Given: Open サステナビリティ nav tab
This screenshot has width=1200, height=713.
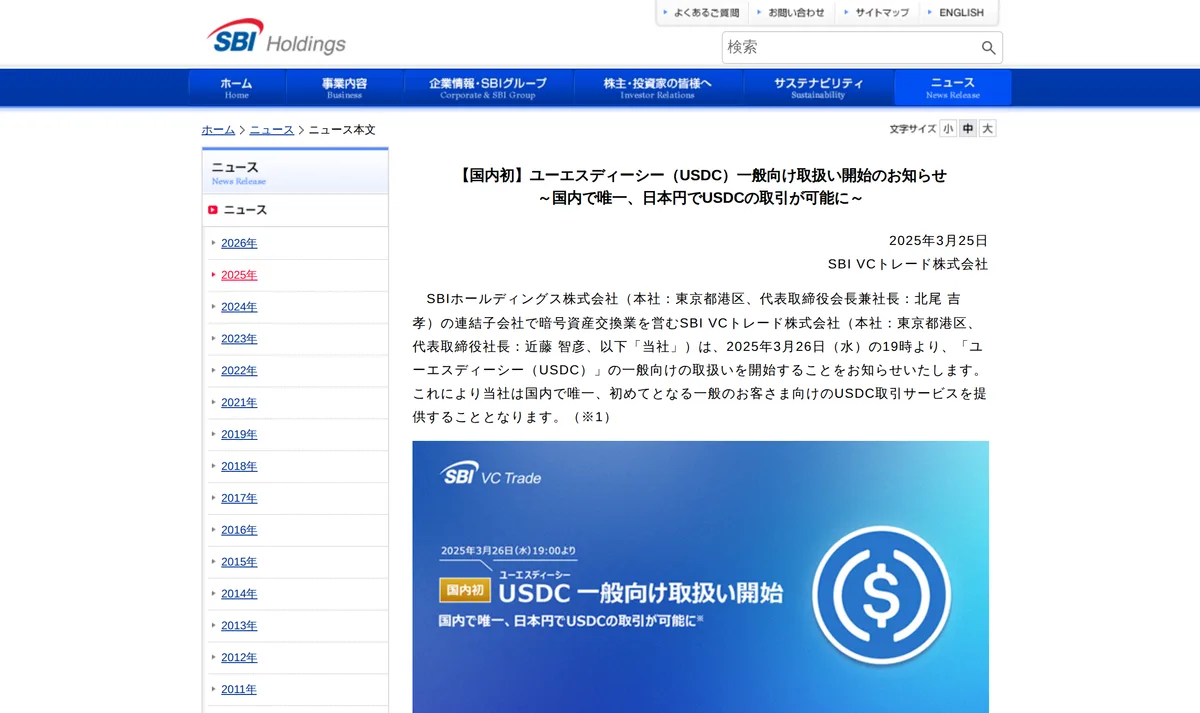Looking at the screenshot, I should pyautogui.click(x=818, y=88).
